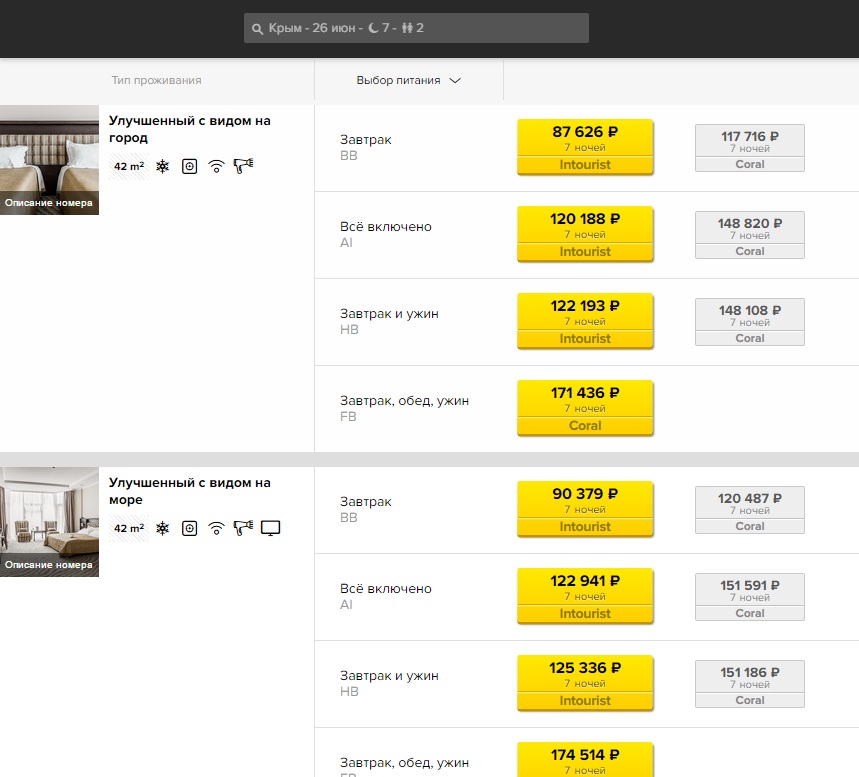This screenshot has height=777, width=859.
Task: Click air conditioning icon for city view room
Action: point(163,166)
